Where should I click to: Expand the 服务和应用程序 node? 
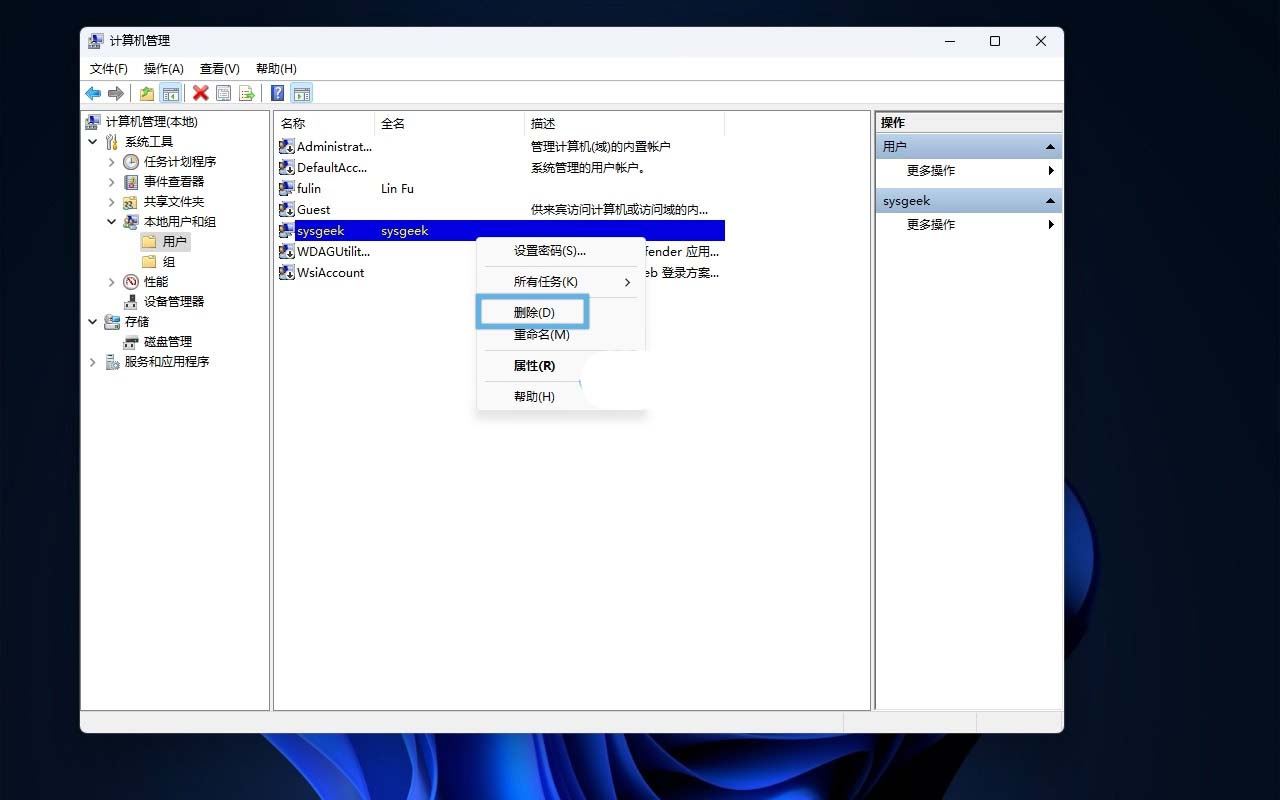93,361
